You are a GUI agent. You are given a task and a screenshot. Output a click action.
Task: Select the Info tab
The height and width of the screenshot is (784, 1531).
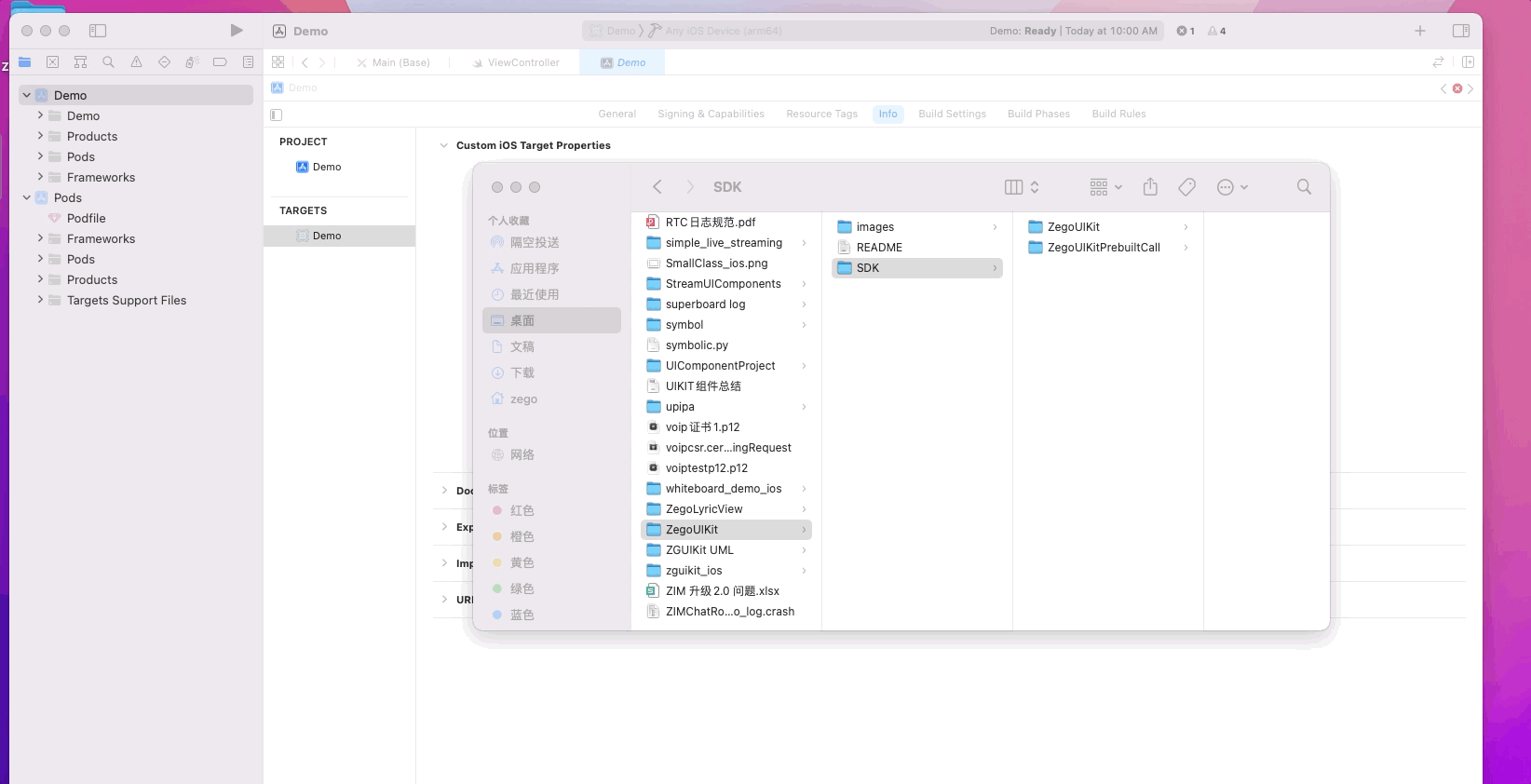point(887,114)
